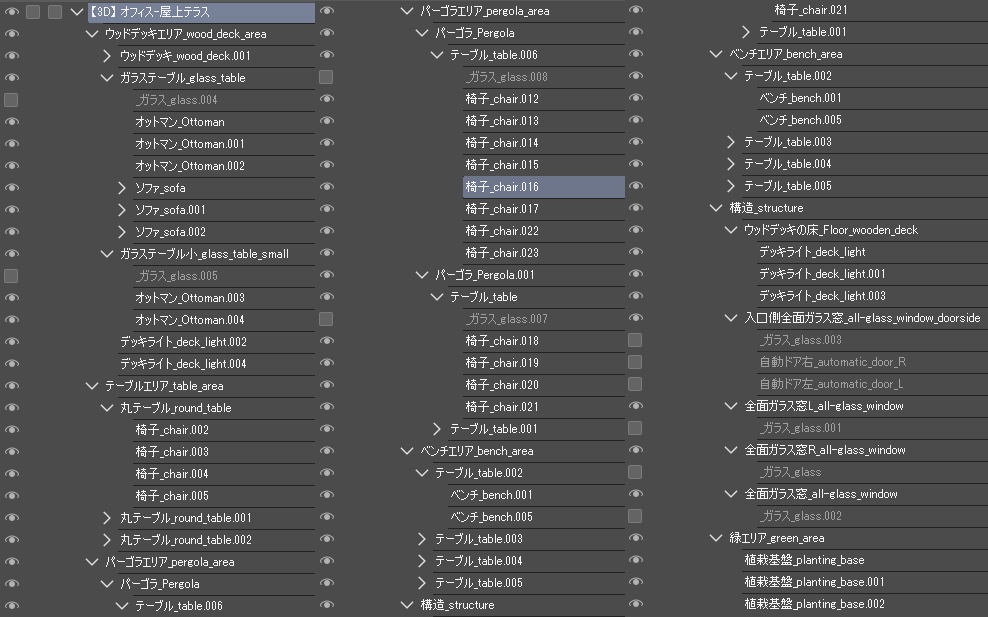Hide 緑エリア_green_area with its eye icon
Image resolution: width=988 pixels, height=617 pixels.
coord(636,538)
